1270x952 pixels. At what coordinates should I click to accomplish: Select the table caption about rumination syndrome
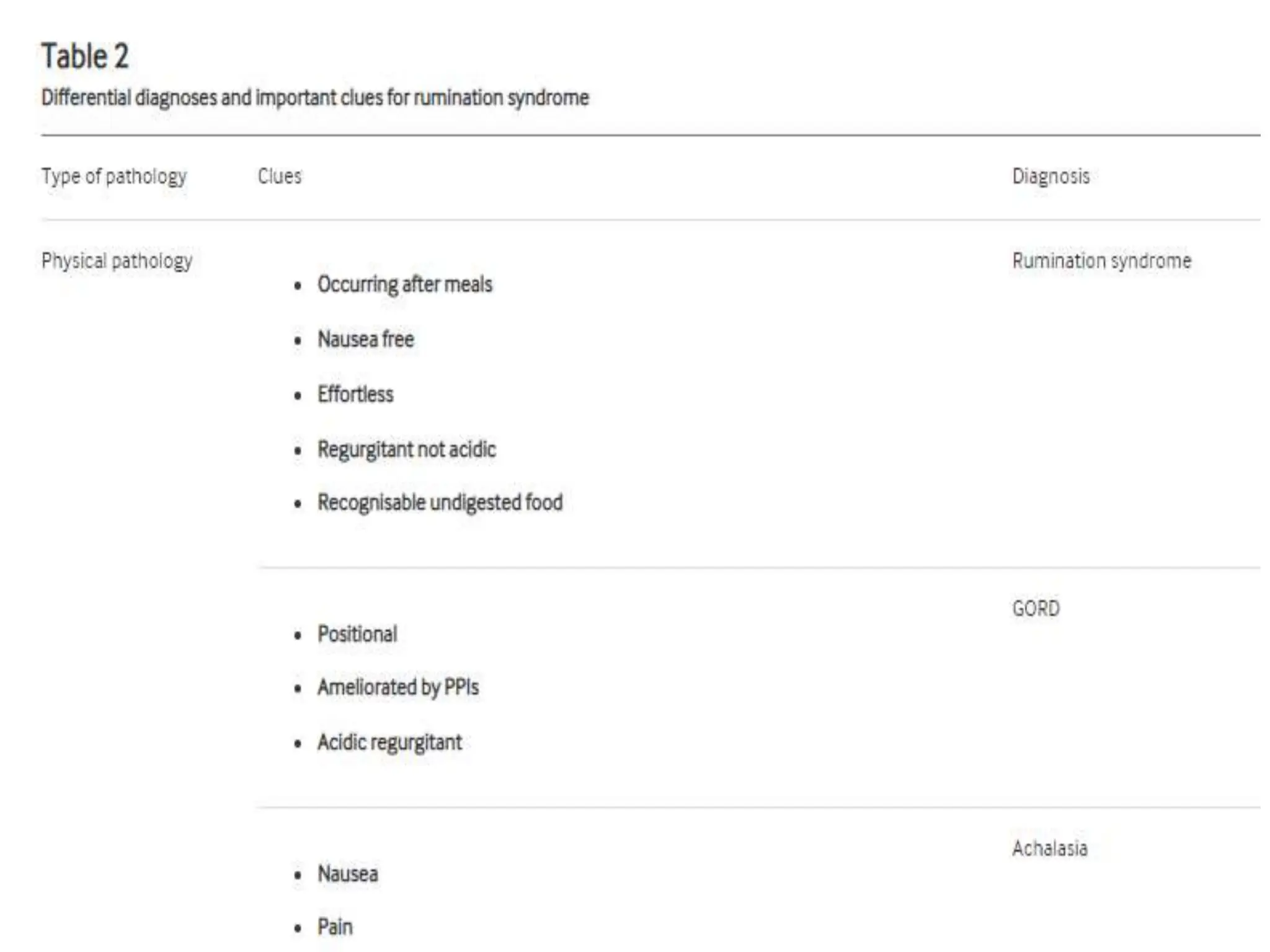(314, 98)
